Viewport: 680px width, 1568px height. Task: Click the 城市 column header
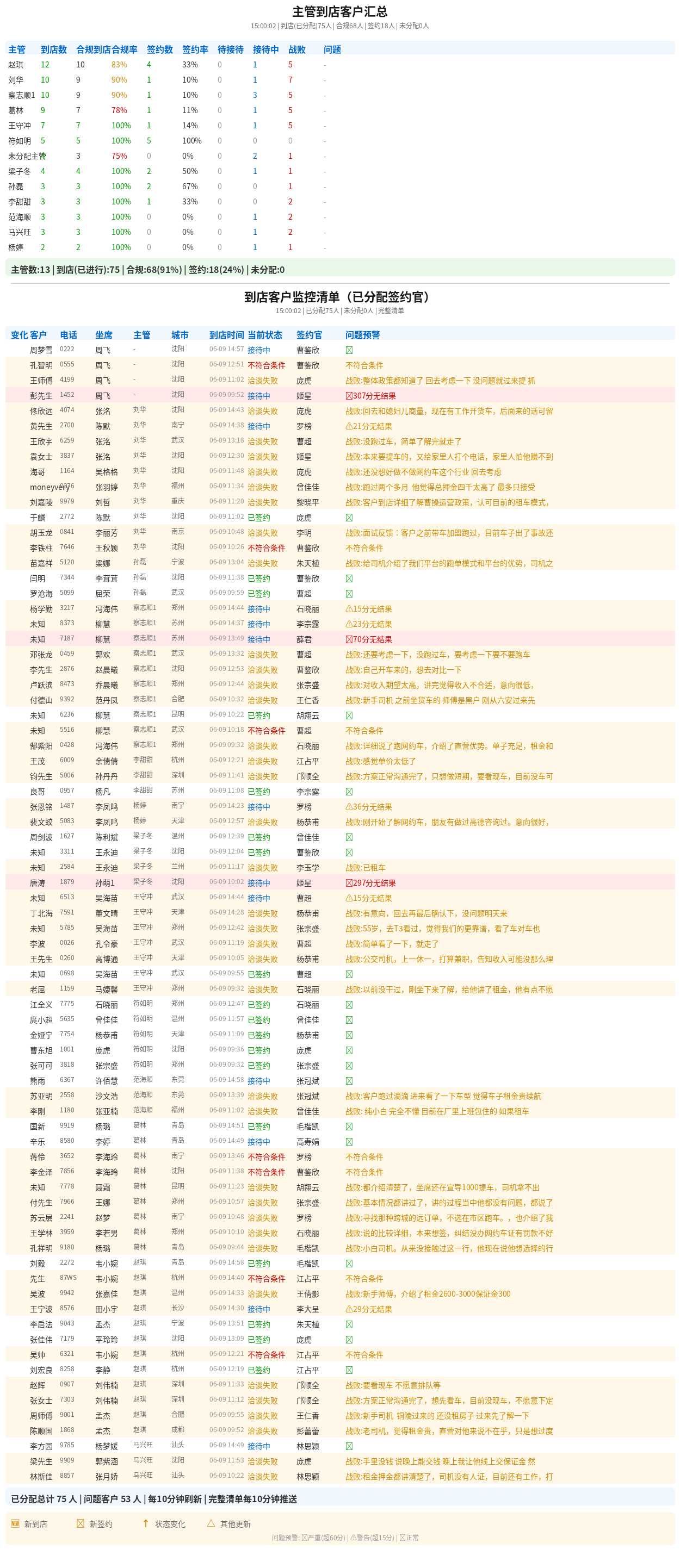[180, 335]
